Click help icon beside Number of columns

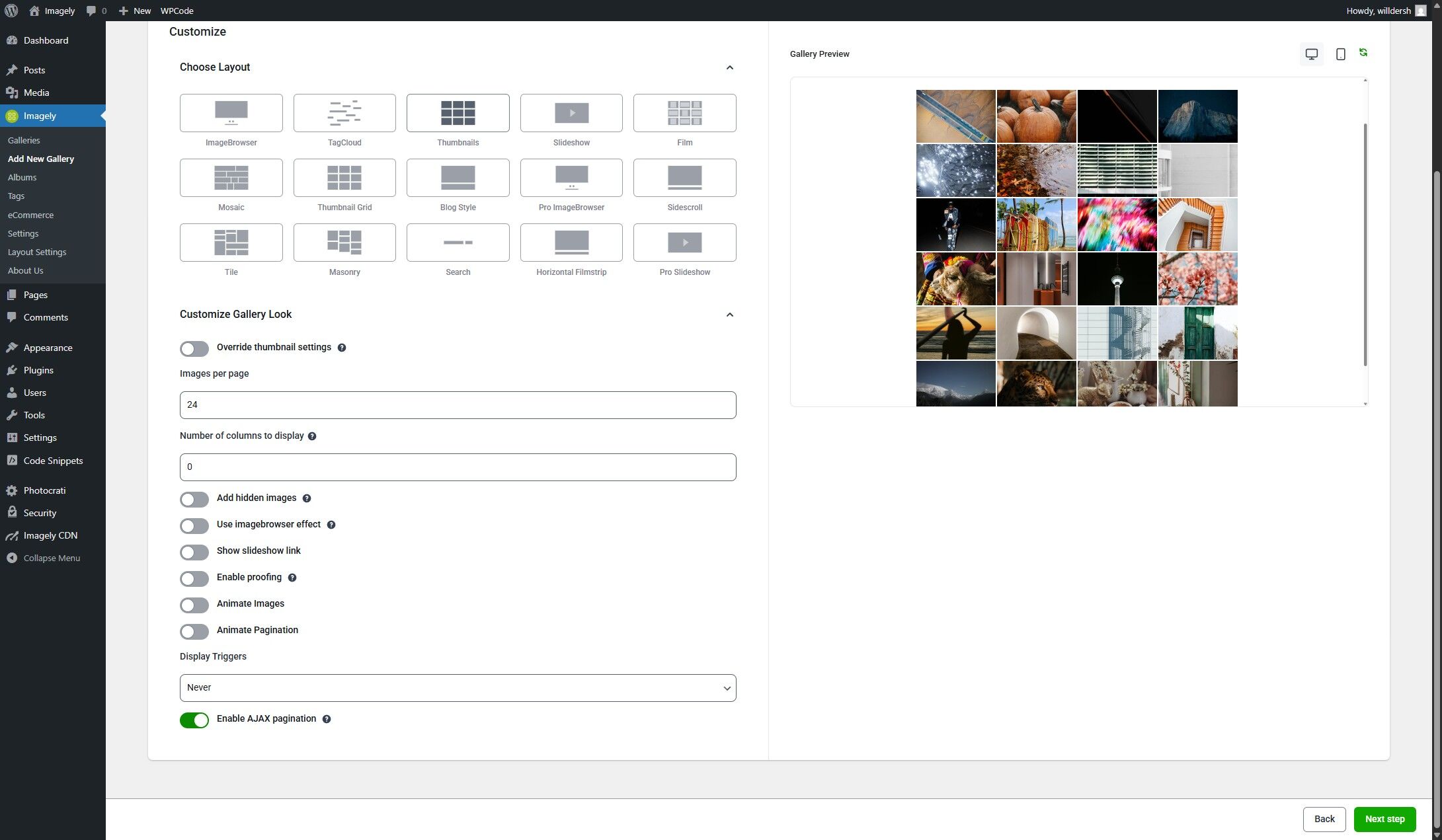pos(312,436)
